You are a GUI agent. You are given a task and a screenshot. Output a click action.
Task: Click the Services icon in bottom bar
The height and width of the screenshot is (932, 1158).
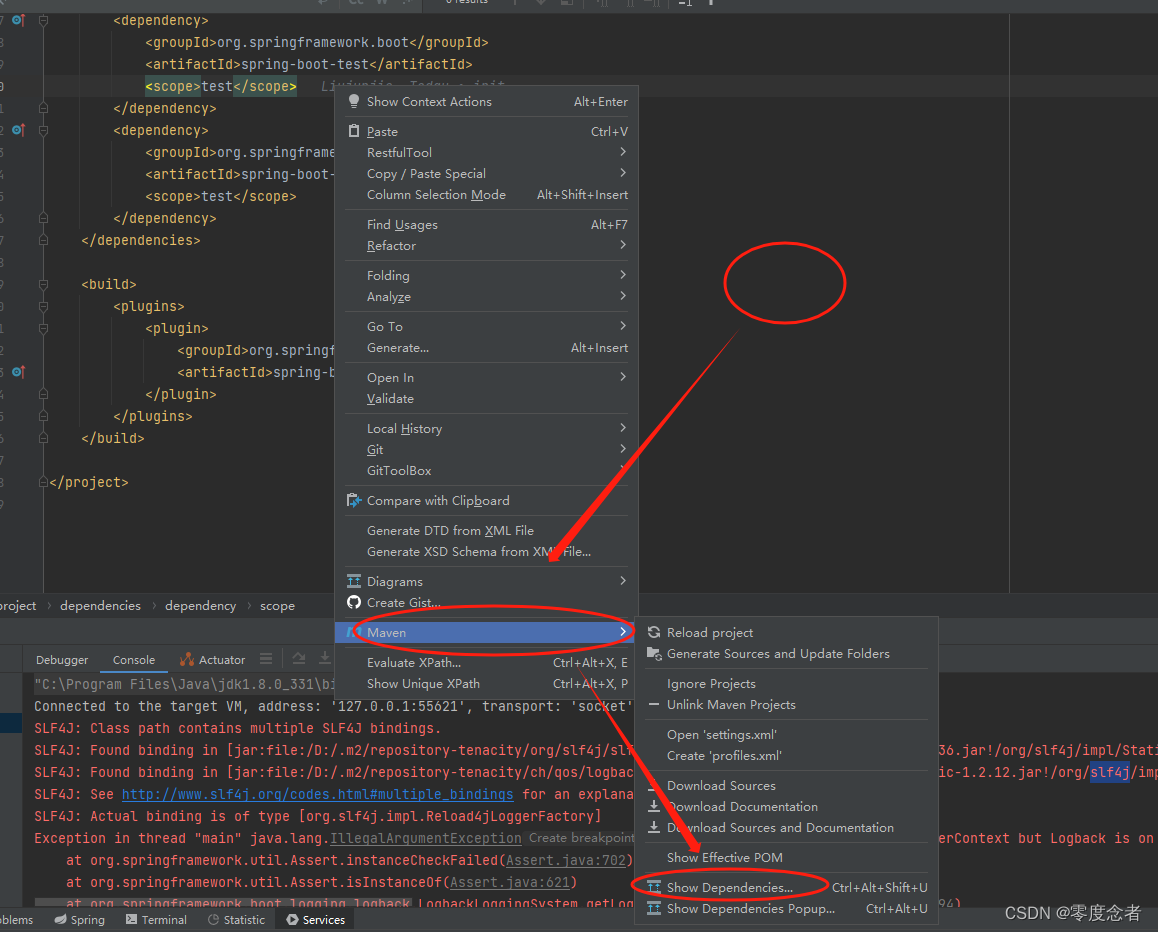coord(292,919)
